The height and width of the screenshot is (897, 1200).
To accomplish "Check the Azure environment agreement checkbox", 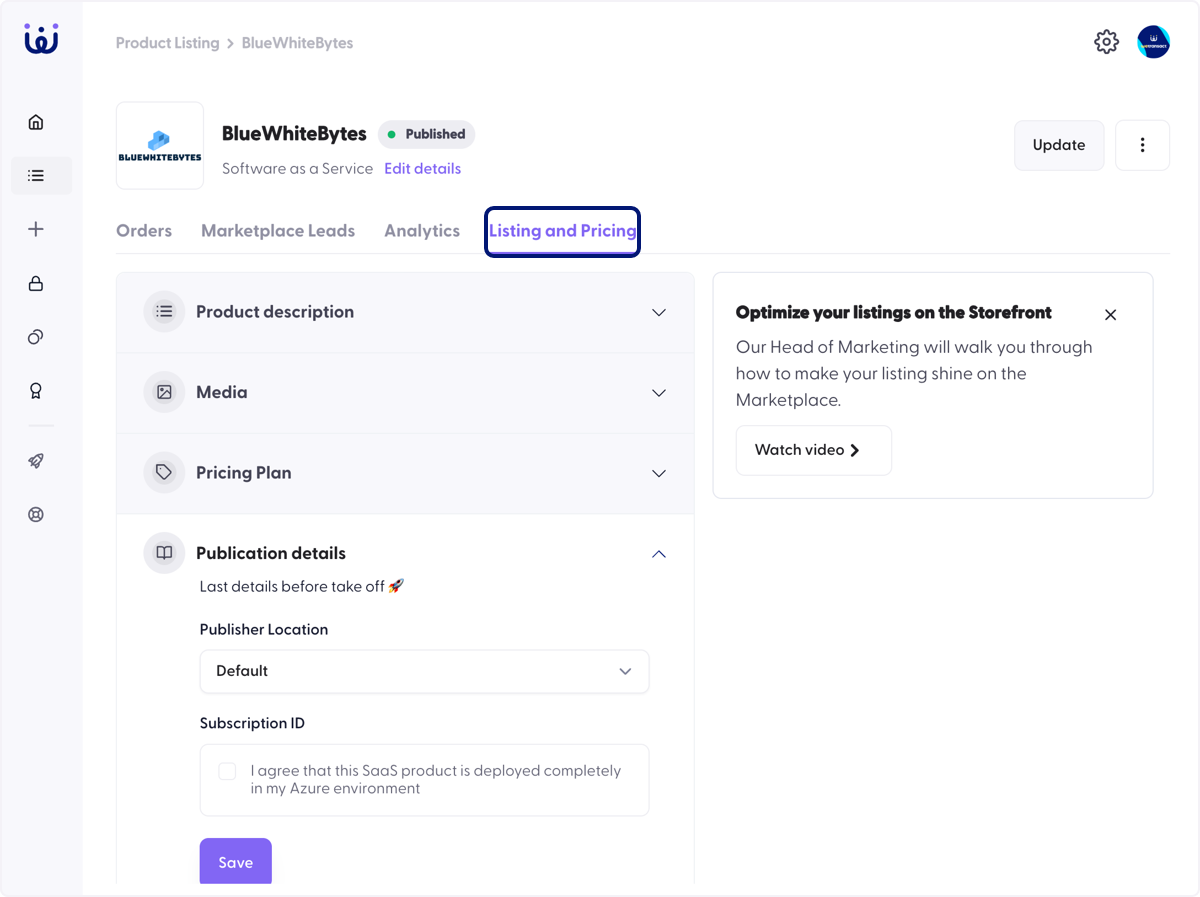I will pos(227,771).
